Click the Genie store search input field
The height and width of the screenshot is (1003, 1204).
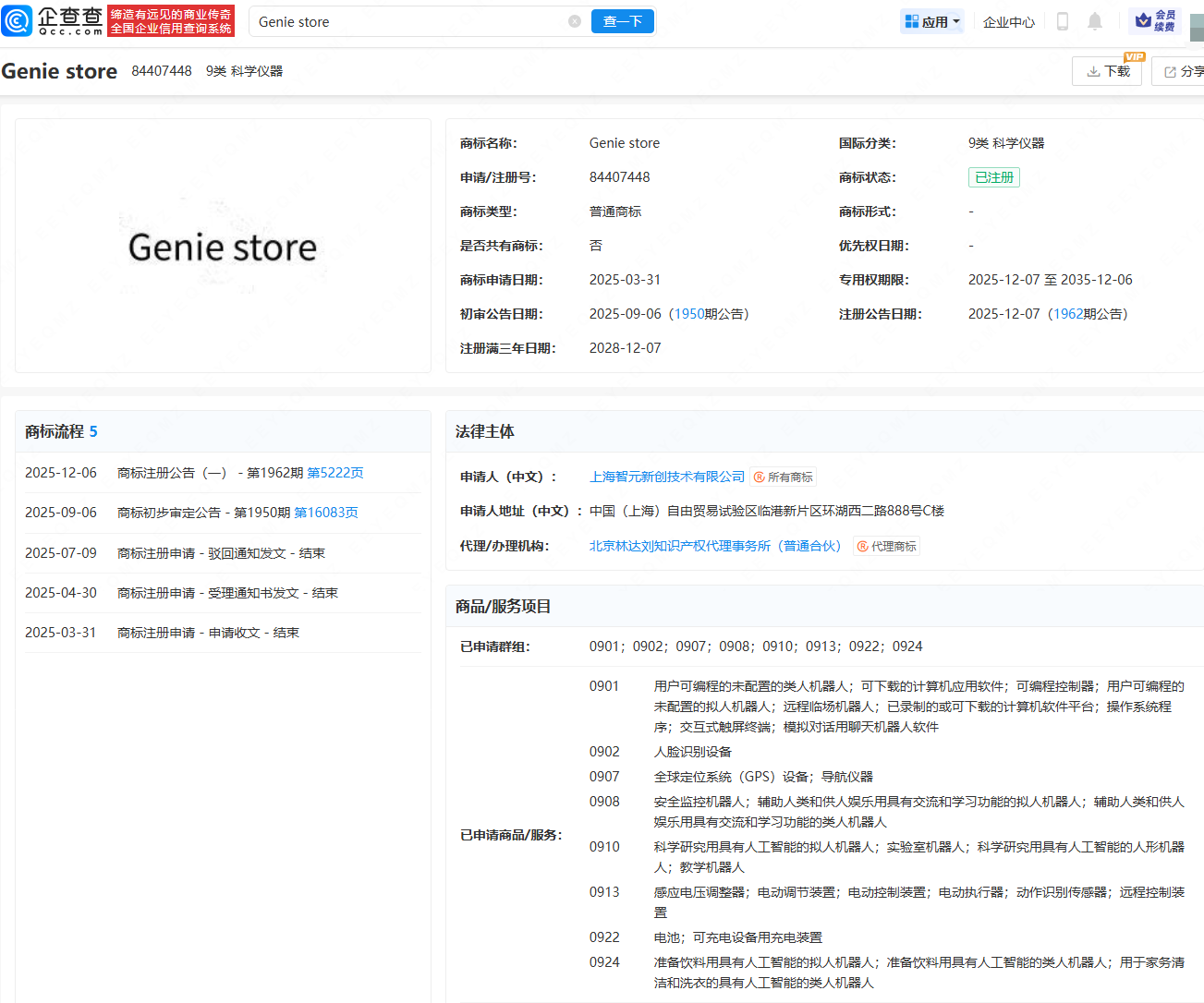tap(407, 21)
